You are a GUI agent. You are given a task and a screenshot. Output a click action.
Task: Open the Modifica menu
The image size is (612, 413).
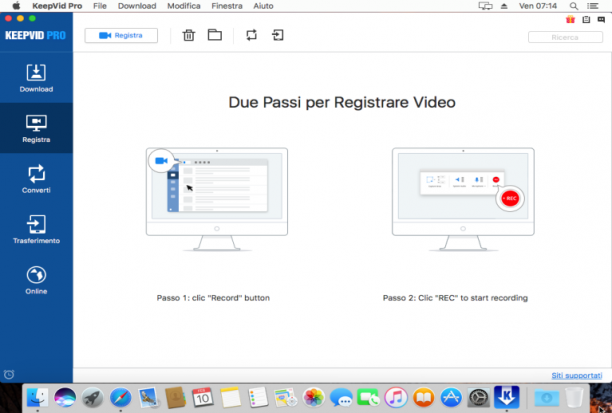[184, 6]
